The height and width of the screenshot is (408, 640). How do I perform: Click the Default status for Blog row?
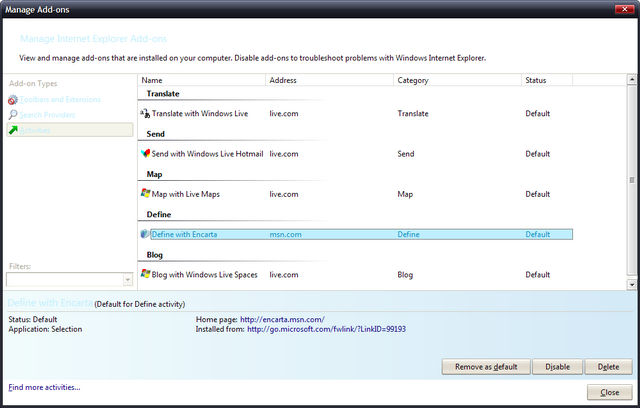(x=538, y=275)
